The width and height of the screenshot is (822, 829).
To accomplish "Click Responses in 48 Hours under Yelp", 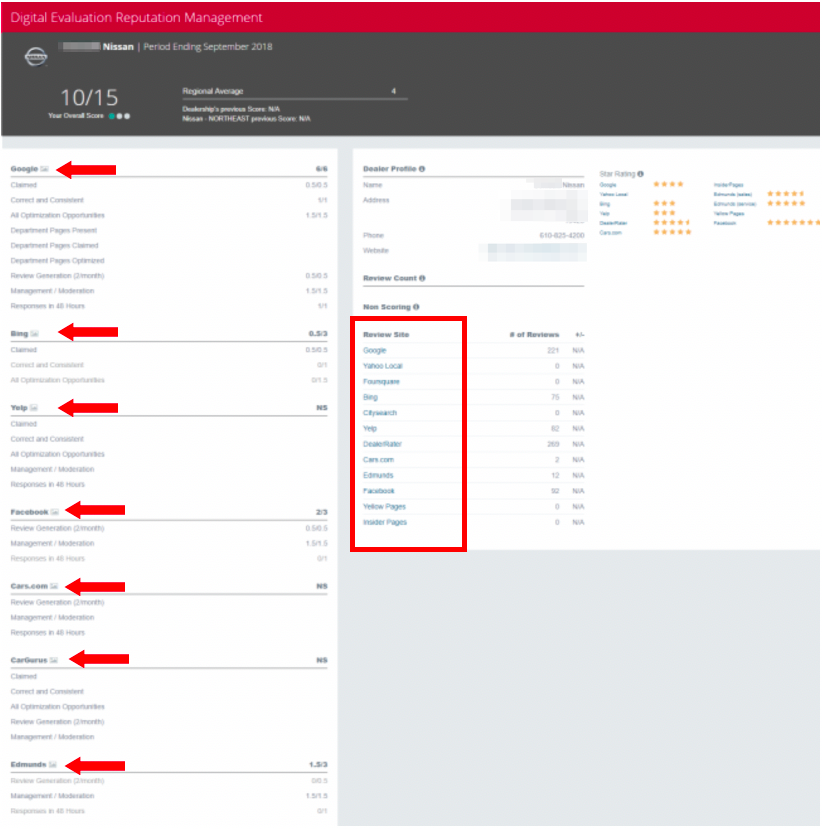I will [x=48, y=484].
